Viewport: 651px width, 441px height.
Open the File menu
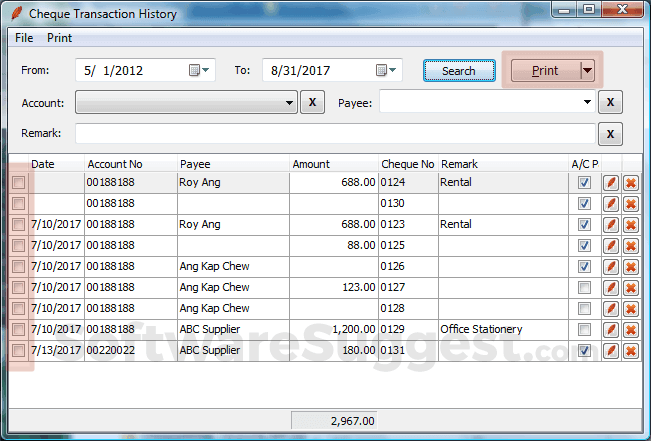[24, 38]
